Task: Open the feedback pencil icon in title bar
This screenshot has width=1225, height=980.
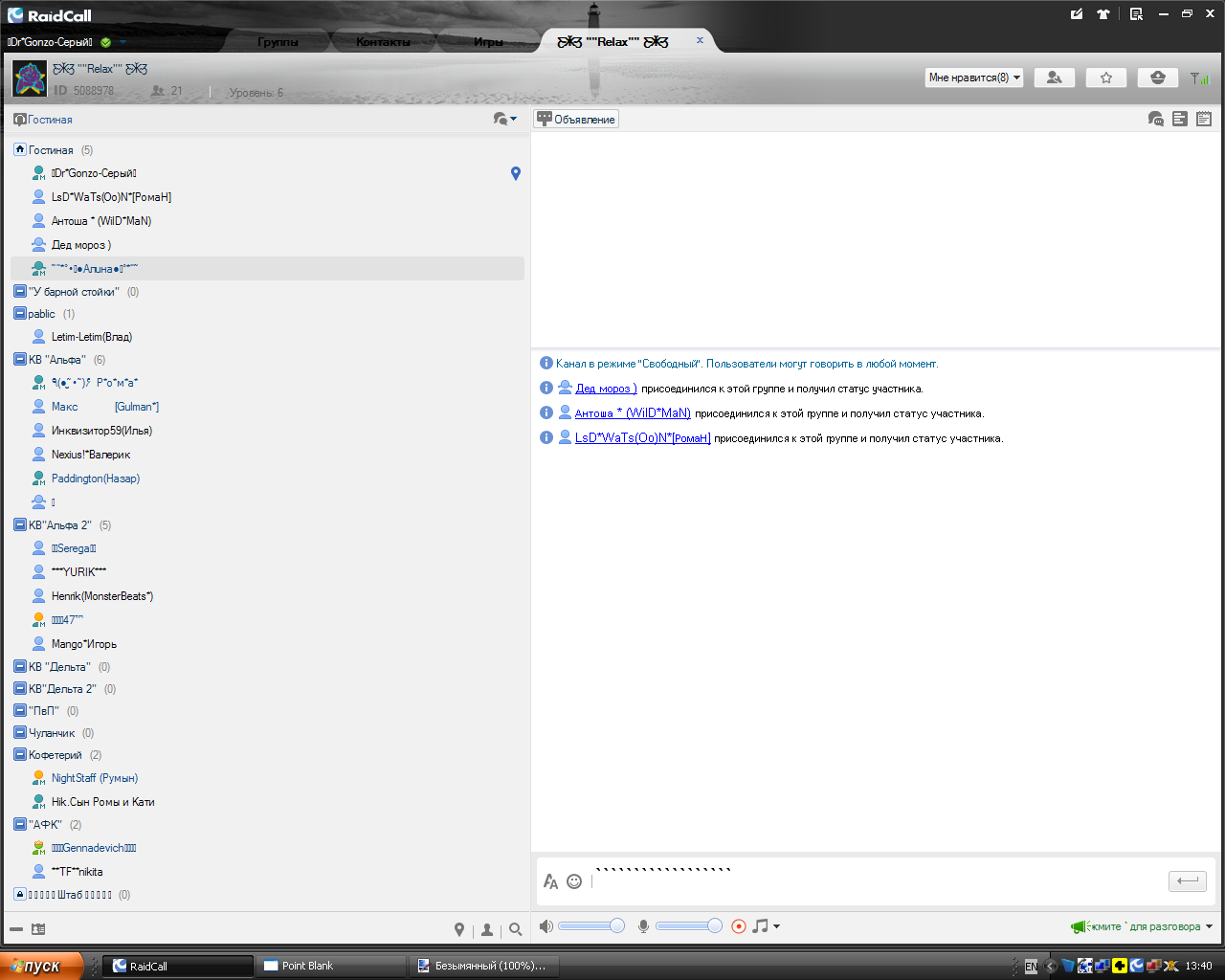Action: 1077,14
